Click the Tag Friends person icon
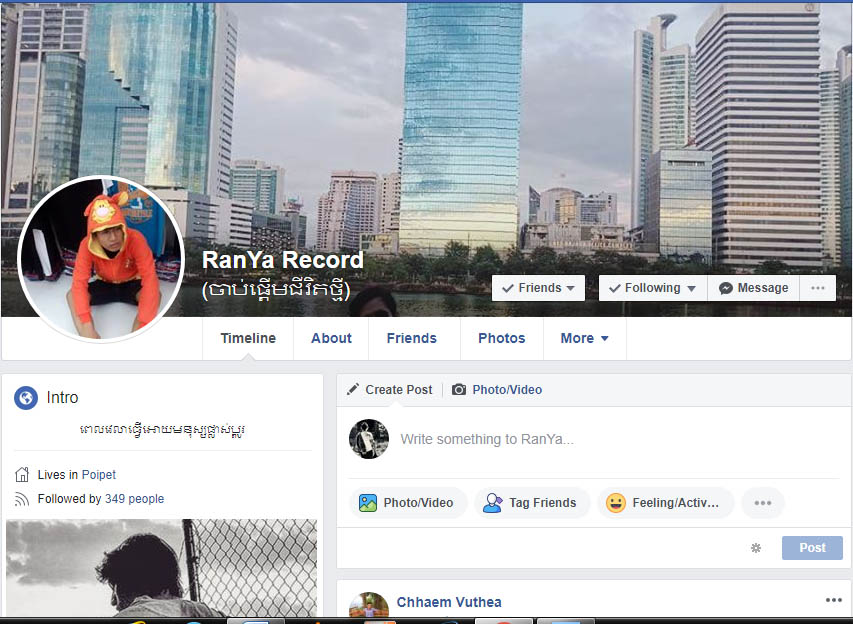The width and height of the screenshot is (853, 624). pos(492,503)
